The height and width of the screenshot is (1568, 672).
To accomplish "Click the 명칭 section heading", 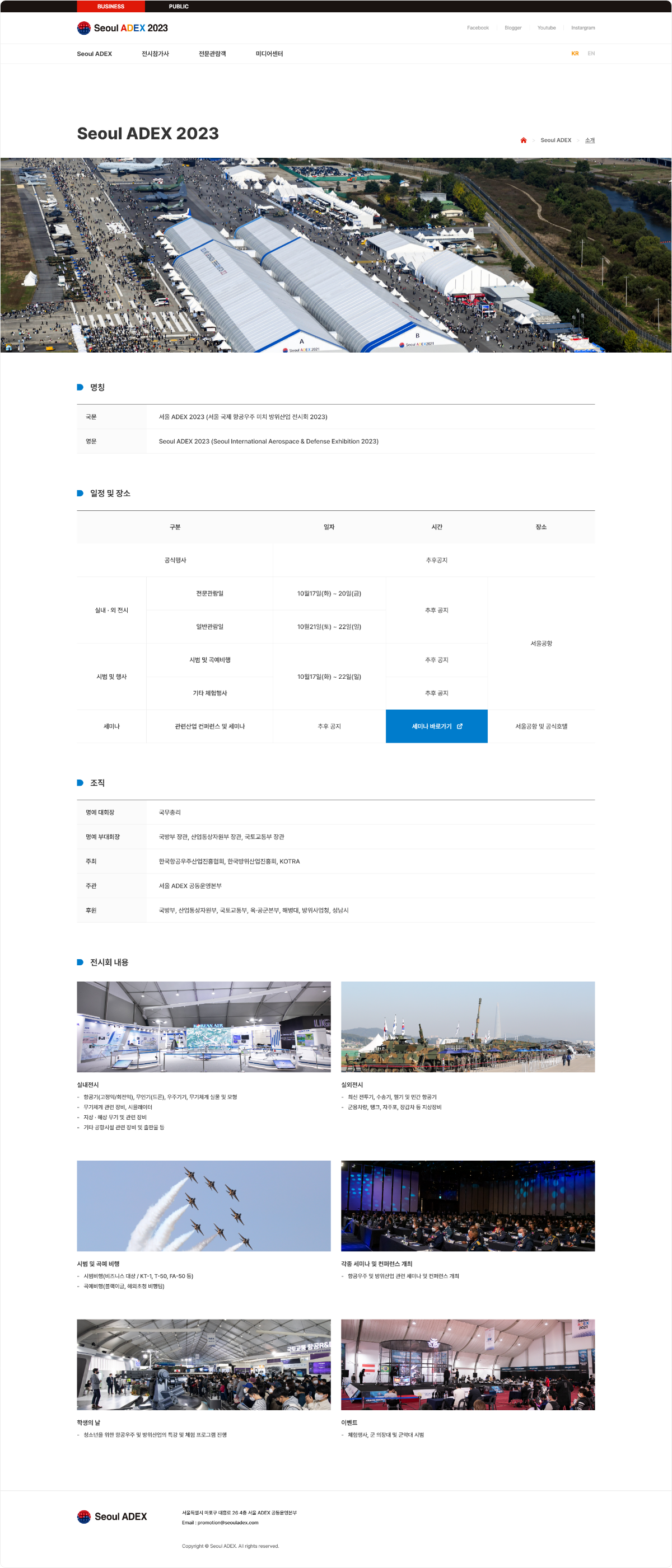I will pos(97,387).
